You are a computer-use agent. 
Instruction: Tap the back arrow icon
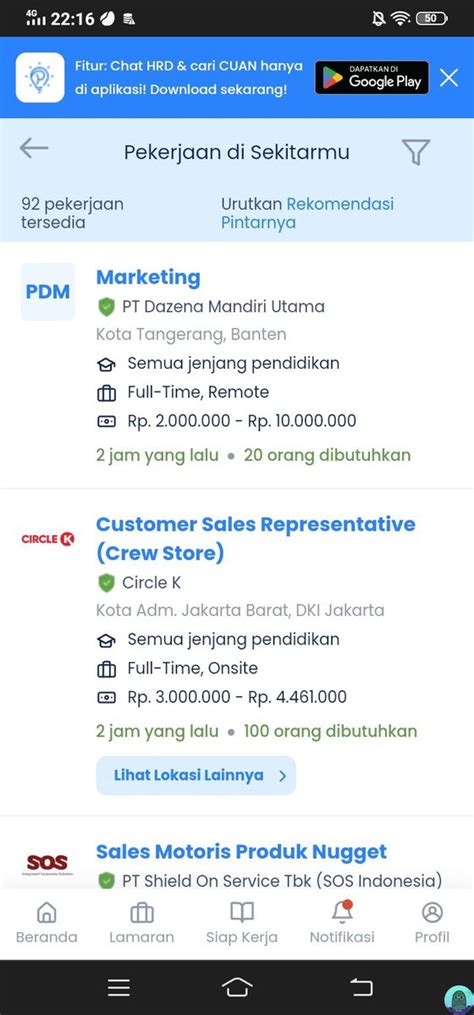pyautogui.click(x=34, y=148)
